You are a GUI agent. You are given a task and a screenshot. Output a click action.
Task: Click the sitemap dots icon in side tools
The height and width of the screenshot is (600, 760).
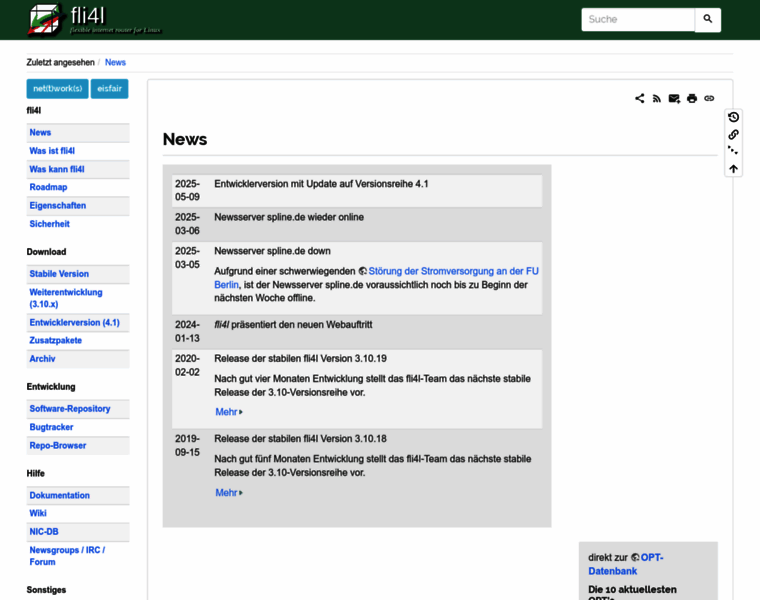point(733,151)
